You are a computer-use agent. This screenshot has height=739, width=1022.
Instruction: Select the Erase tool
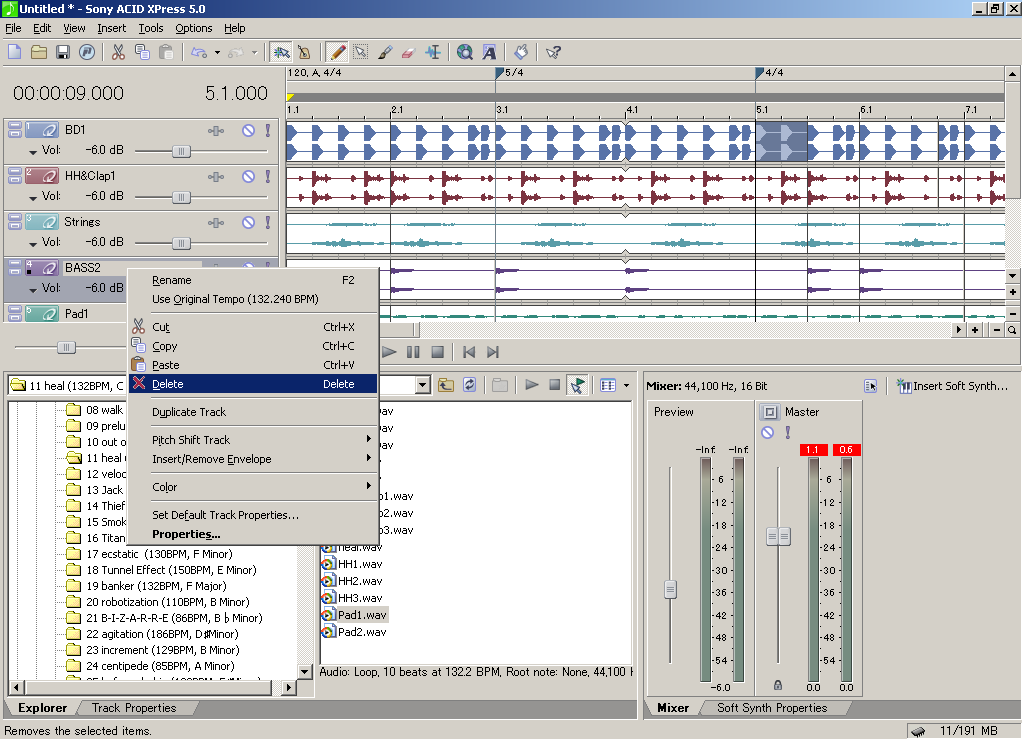click(409, 52)
